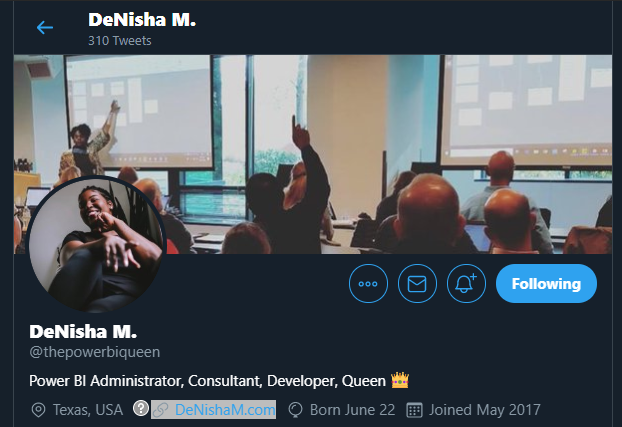Viewport: 622px width, 427px height.
Task: Unfollow by clicking the Following button
Action: (x=546, y=283)
